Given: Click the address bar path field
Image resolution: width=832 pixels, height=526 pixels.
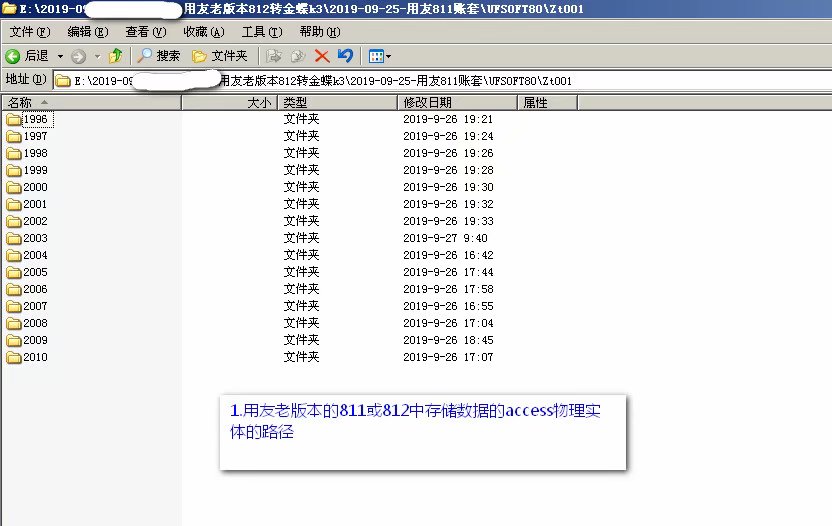Looking at the screenshot, I should click(x=400, y=80).
